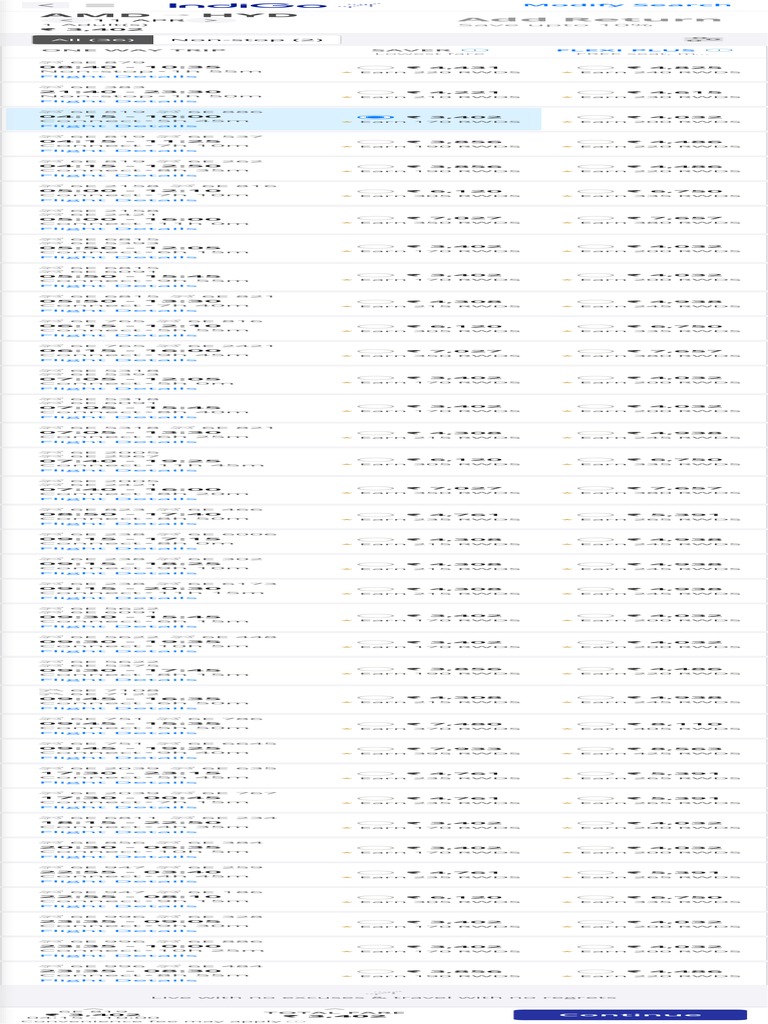Switch to the Non-stop (2) tab

247,40
